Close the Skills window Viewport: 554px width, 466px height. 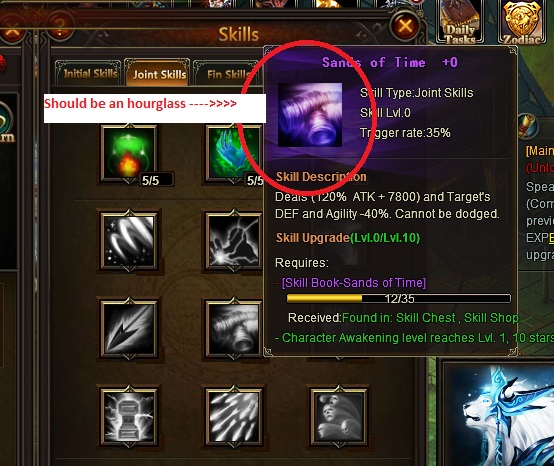[x=405, y=26]
